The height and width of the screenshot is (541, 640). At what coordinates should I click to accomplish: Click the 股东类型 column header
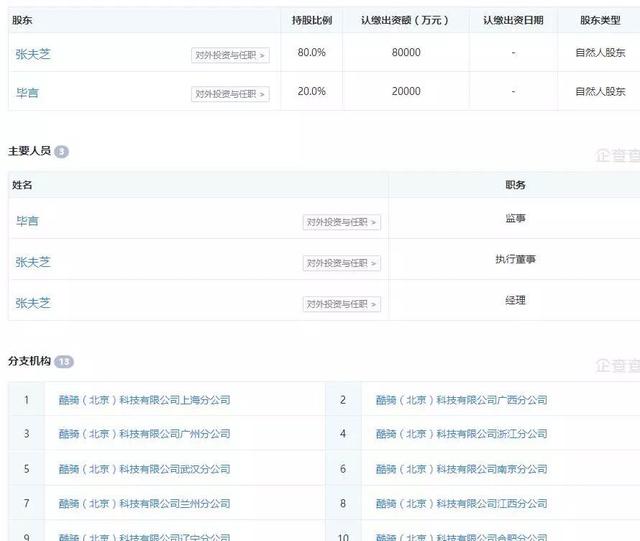pyautogui.click(x=600, y=20)
